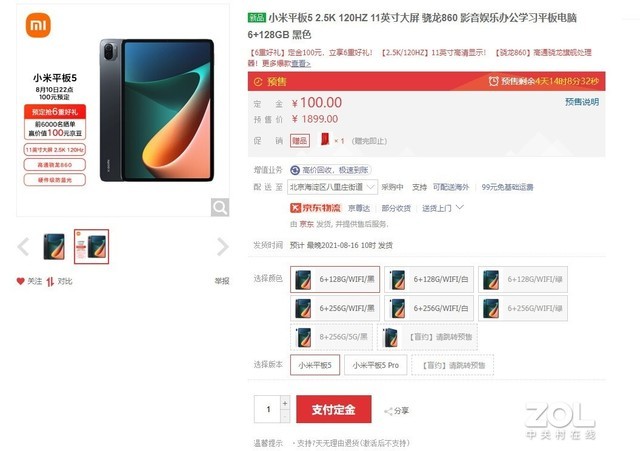Select the first tablet thumbnail image
This screenshot has width=640, height=451.
pyautogui.click(x=54, y=247)
